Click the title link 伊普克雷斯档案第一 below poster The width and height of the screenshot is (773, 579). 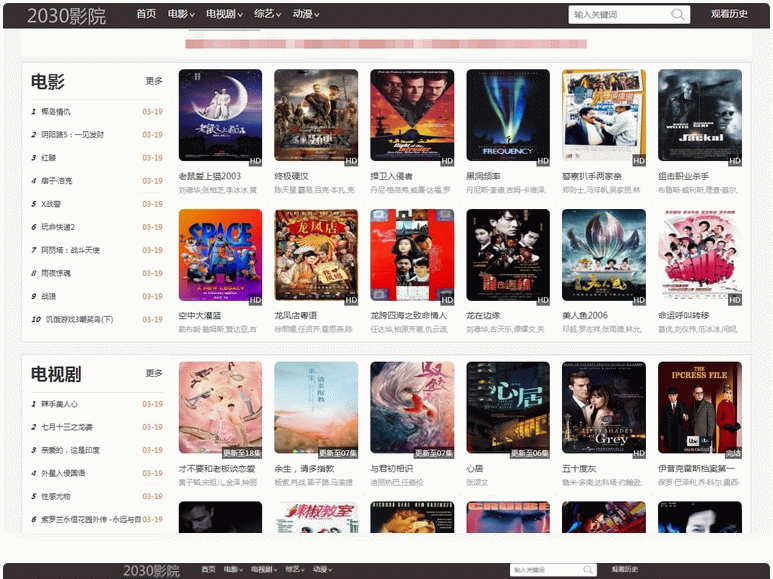[696, 469]
